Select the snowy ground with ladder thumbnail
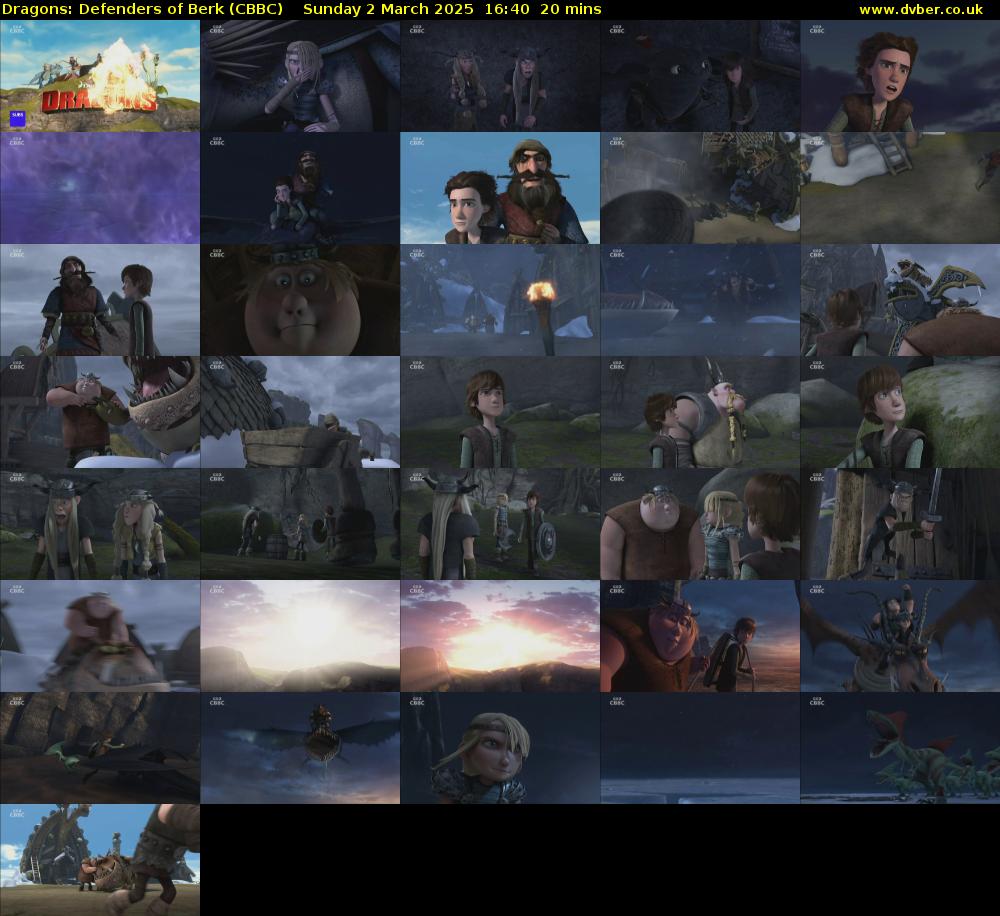1000x916 pixels. [901, 188]
